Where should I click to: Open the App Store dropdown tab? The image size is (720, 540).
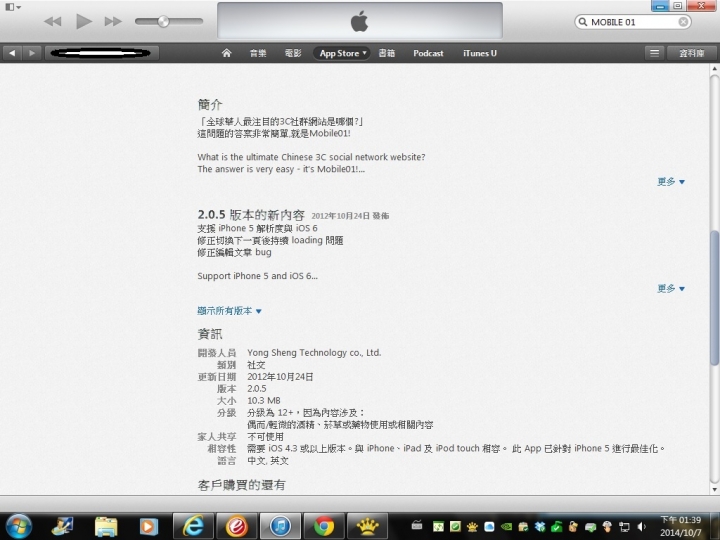[x=342, y=53]
